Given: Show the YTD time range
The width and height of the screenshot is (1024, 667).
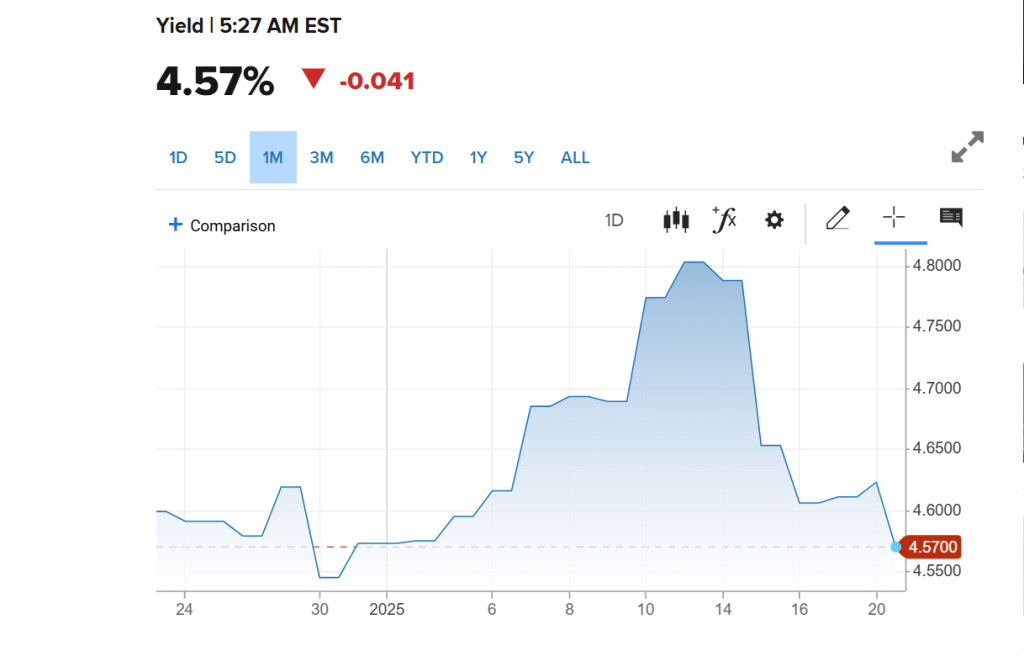Looking at the screenshot, I should pyautogui.click(x=427, y=157).
